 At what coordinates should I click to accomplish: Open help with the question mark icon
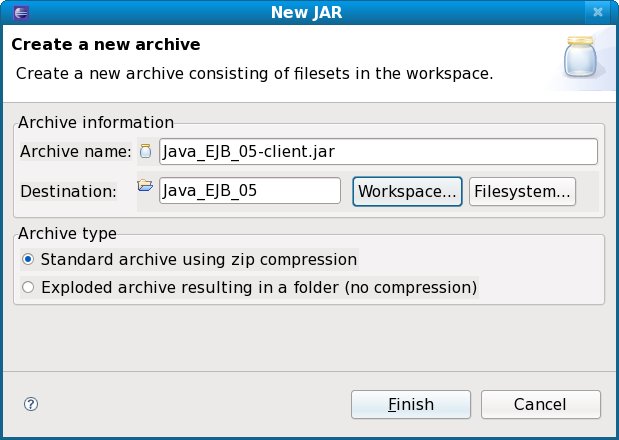[31, 404]
